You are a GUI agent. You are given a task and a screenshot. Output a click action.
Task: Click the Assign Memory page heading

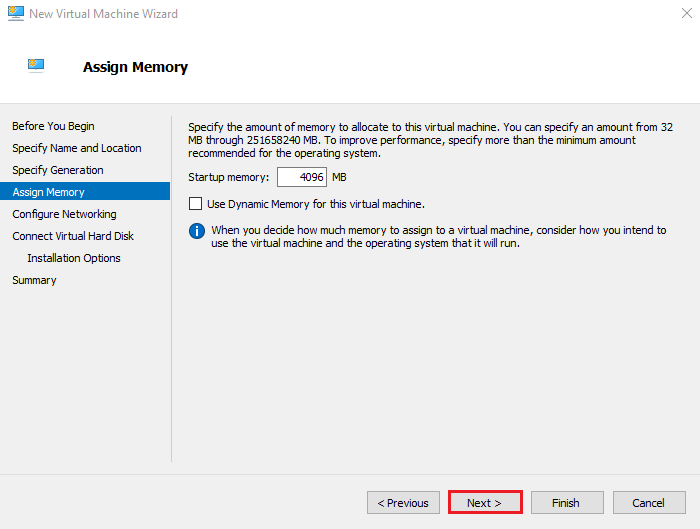click(135, 67)
